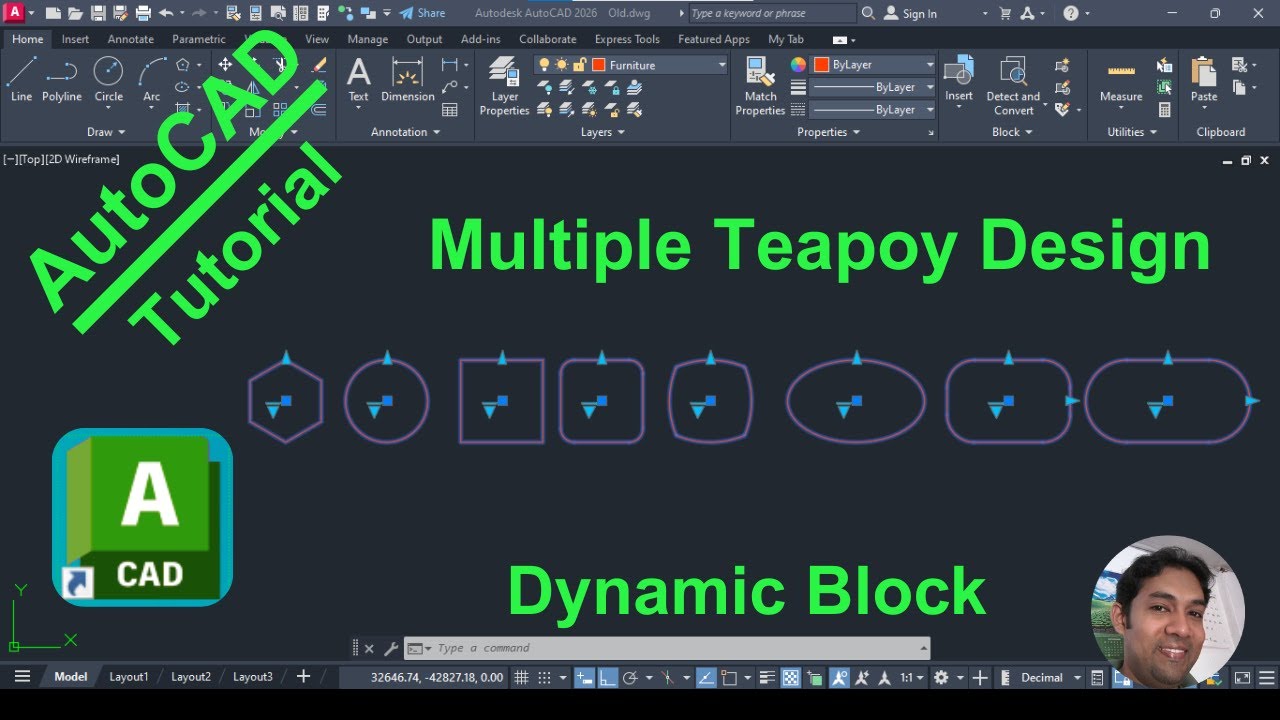Open the Model space tab
Viewport: 1280px width, 720px height.
[70, 677]
